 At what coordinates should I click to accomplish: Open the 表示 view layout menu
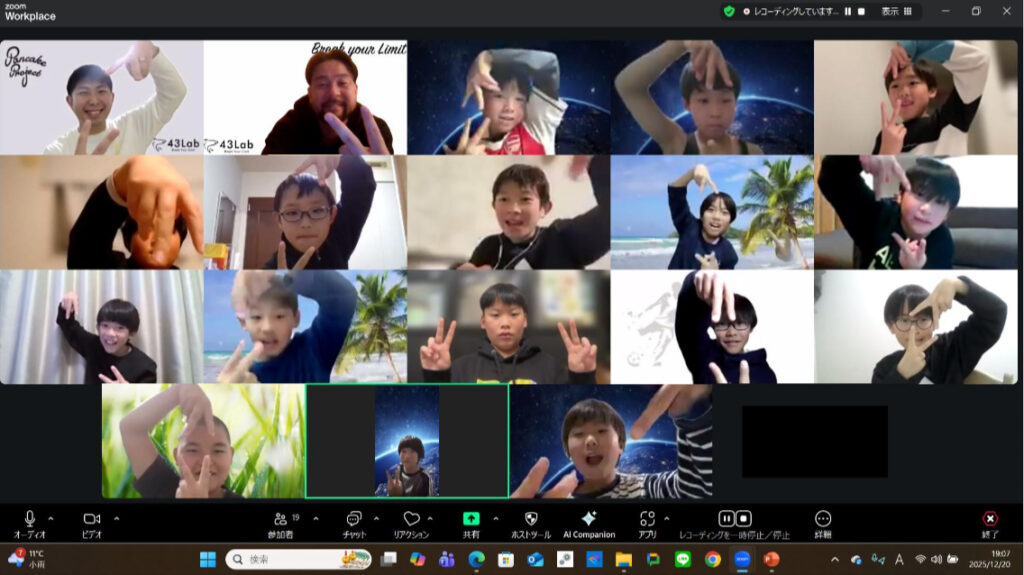pos(896,11)
